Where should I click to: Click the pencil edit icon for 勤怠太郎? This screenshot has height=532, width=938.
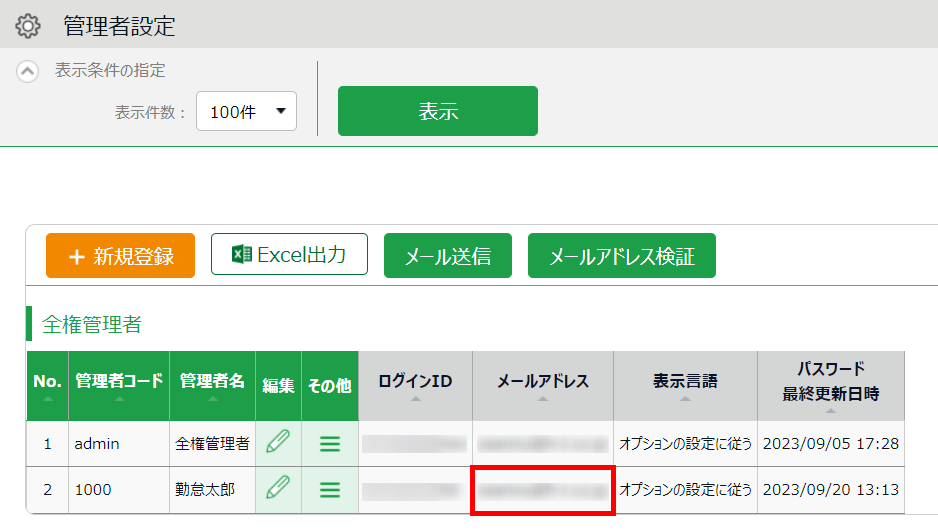[278, 489]
